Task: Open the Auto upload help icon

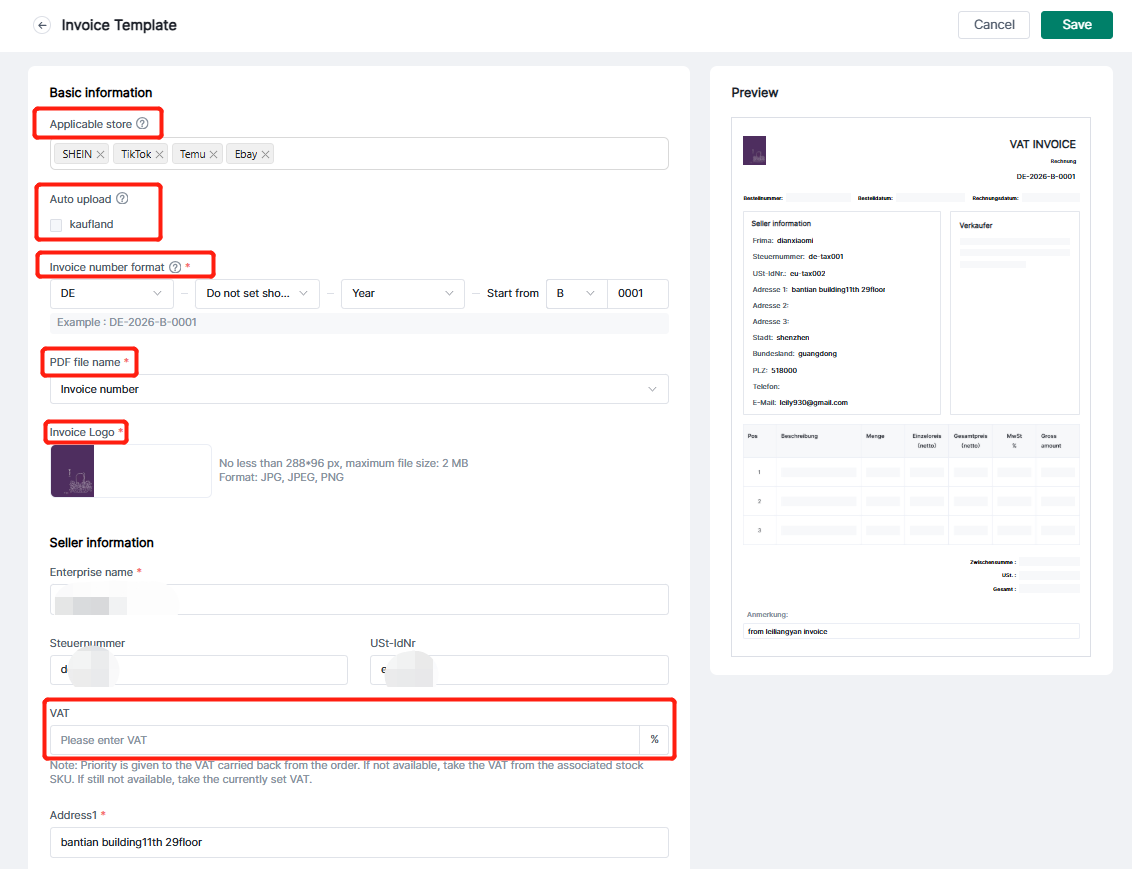Action: (x=122, y=199)
